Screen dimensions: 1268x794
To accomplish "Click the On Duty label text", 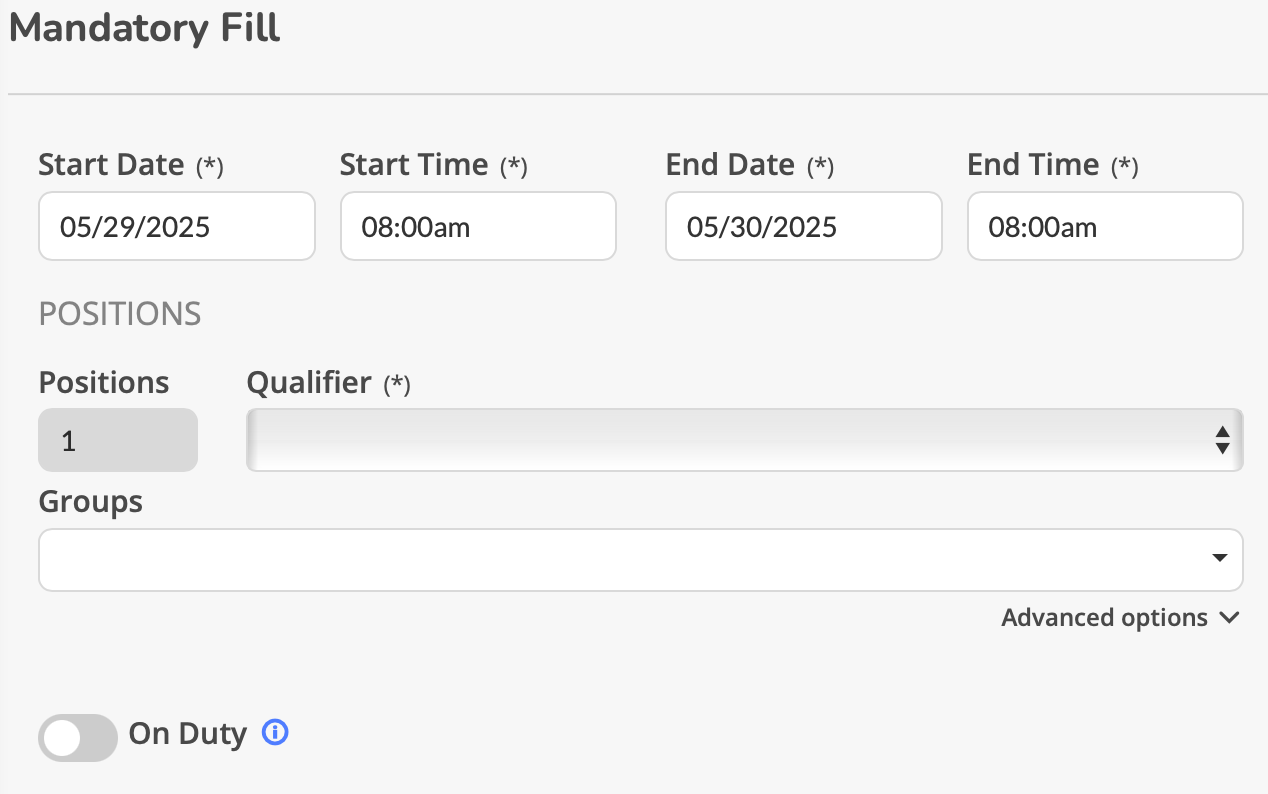I will [x=187, y=734].
